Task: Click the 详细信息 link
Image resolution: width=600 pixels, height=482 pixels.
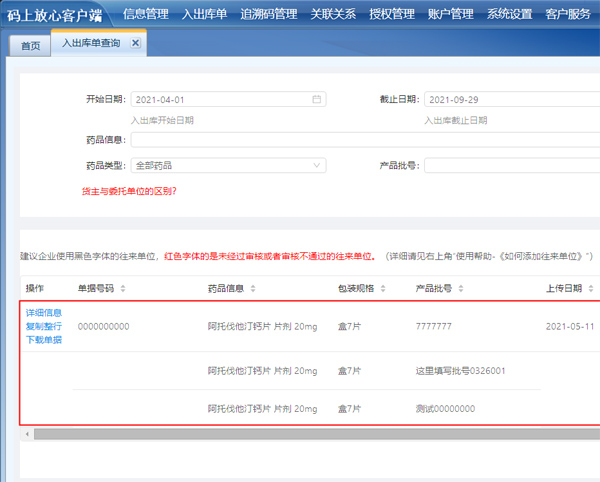Action: 44,313
